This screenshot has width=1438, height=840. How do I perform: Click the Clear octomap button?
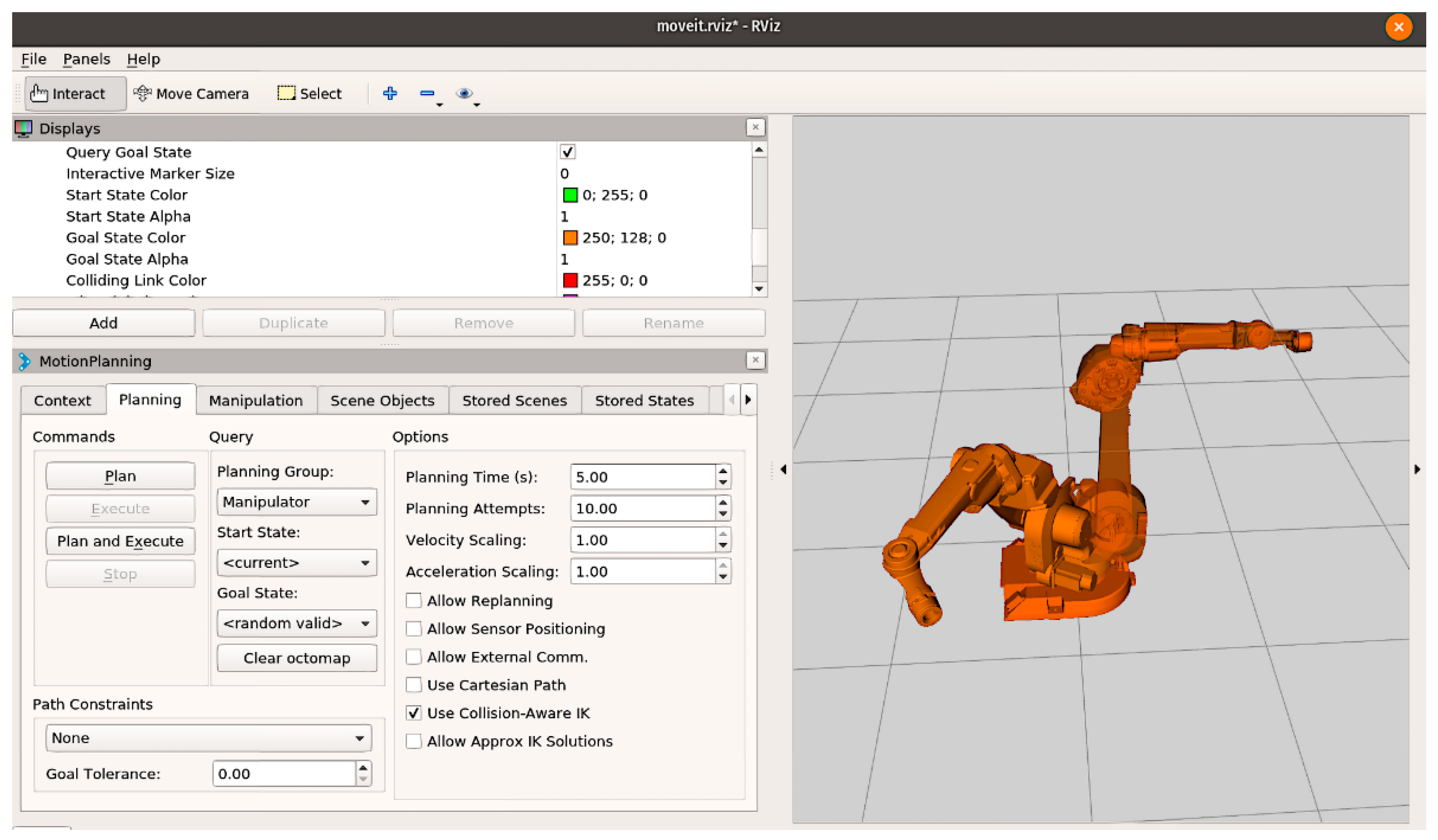(x=297, y=659)
